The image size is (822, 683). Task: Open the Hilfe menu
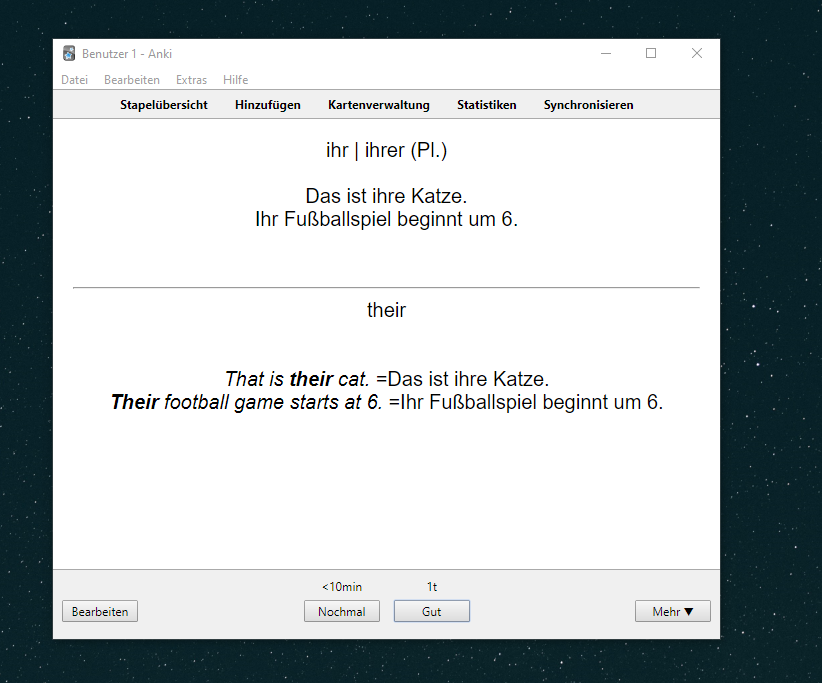[x=235, y=80]
